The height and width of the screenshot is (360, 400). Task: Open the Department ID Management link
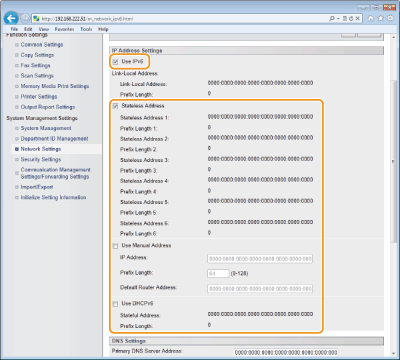point(54,139)
